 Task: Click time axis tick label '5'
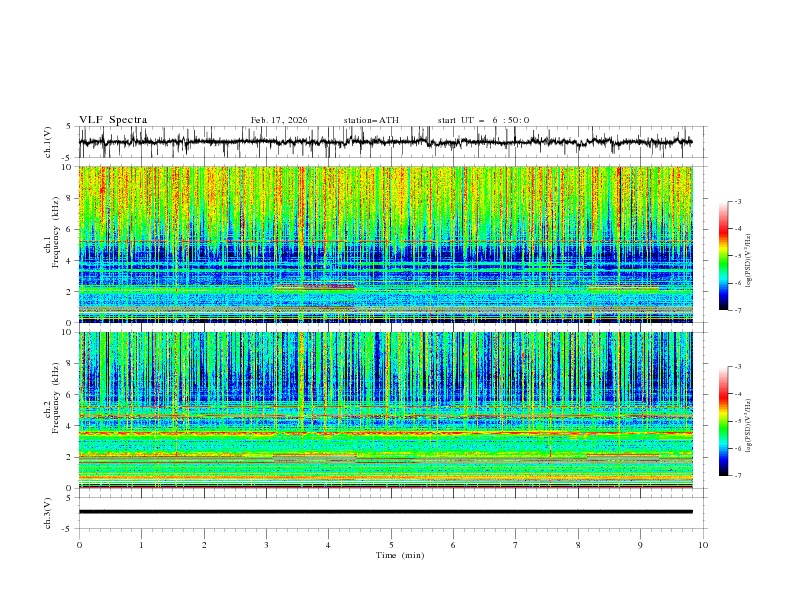tap(391, 545)
